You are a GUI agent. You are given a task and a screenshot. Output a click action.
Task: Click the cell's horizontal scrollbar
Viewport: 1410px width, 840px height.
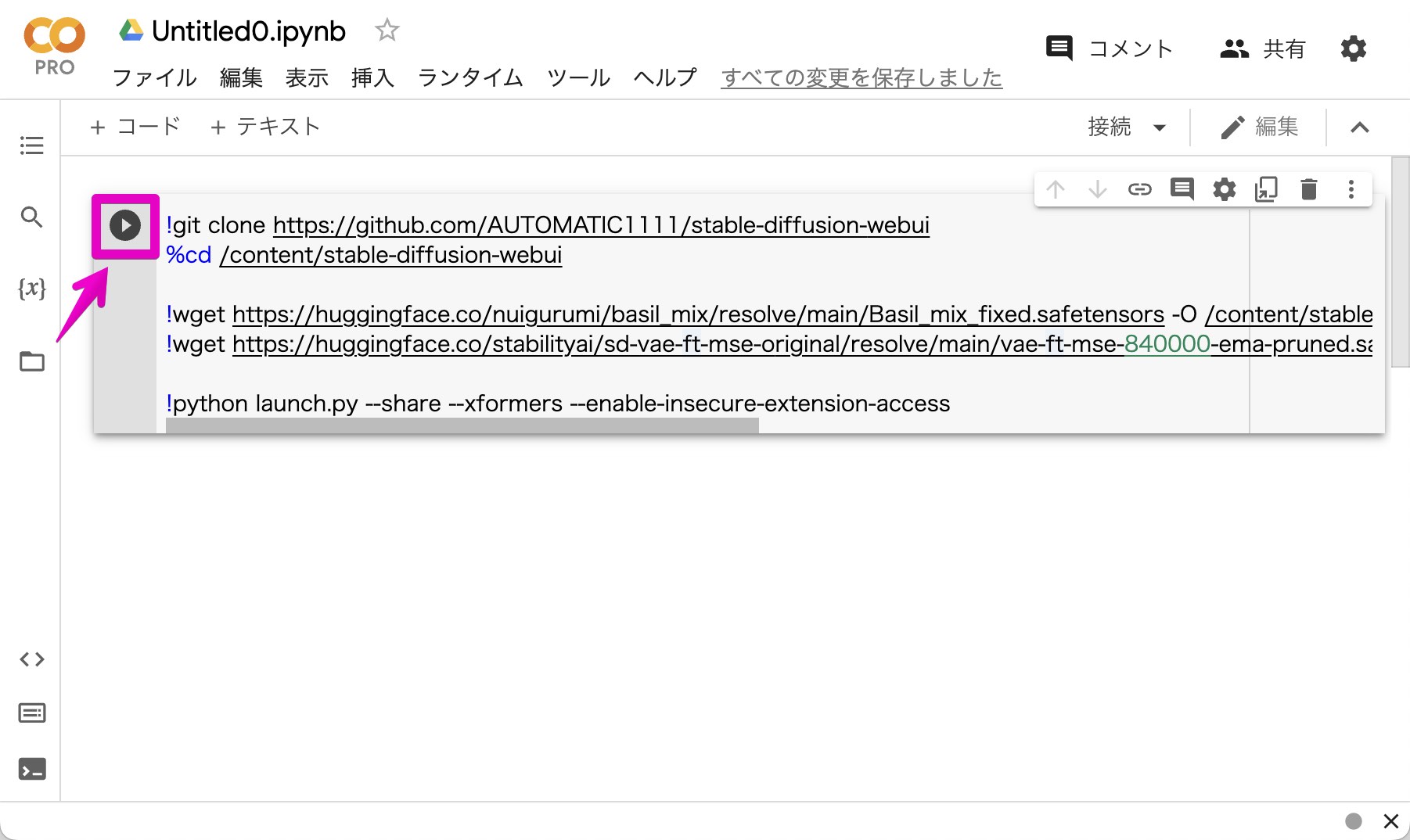pos(462,425)
